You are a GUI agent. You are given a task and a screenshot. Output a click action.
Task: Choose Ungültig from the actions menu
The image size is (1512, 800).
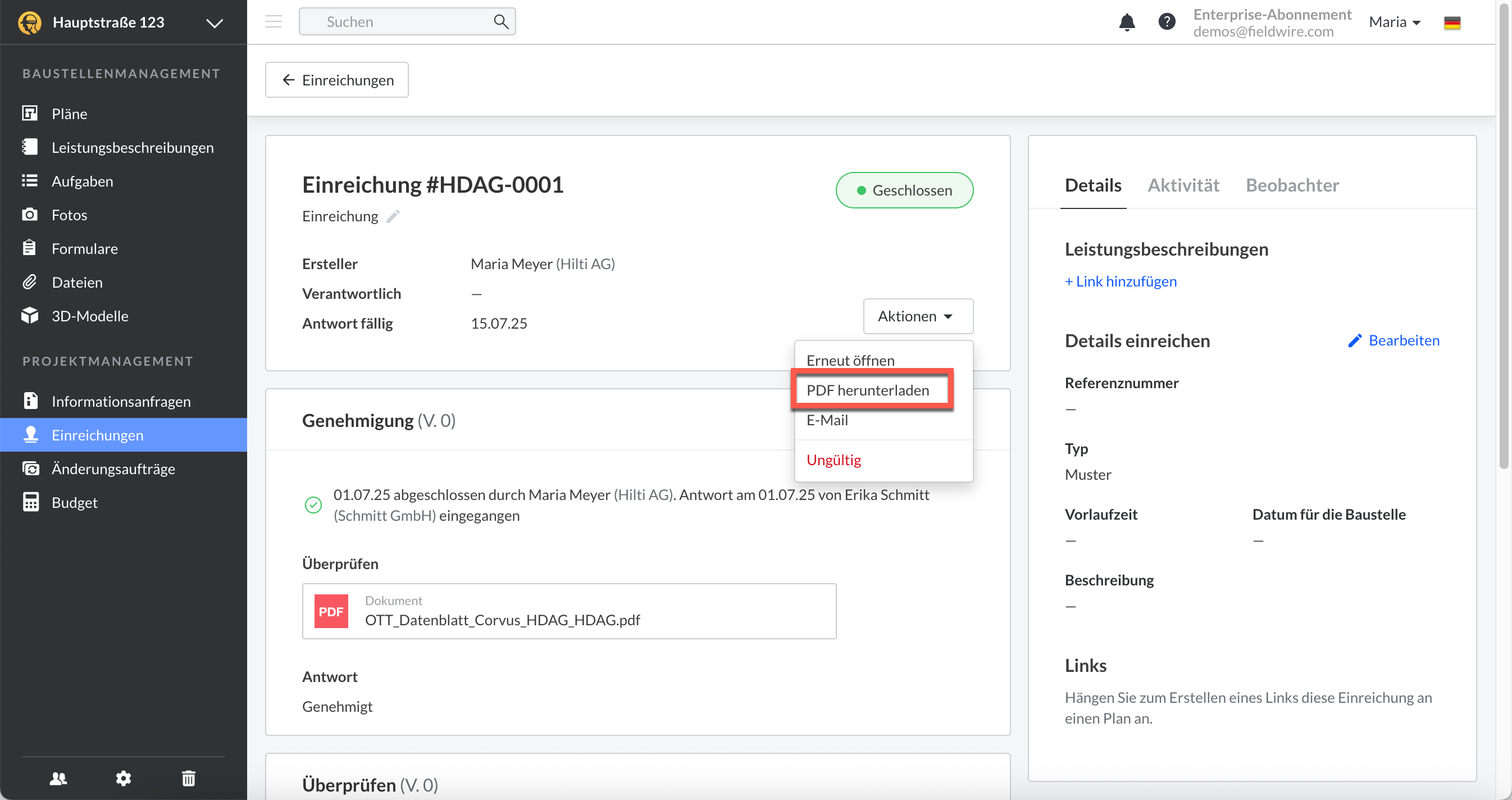click(834, 460)
